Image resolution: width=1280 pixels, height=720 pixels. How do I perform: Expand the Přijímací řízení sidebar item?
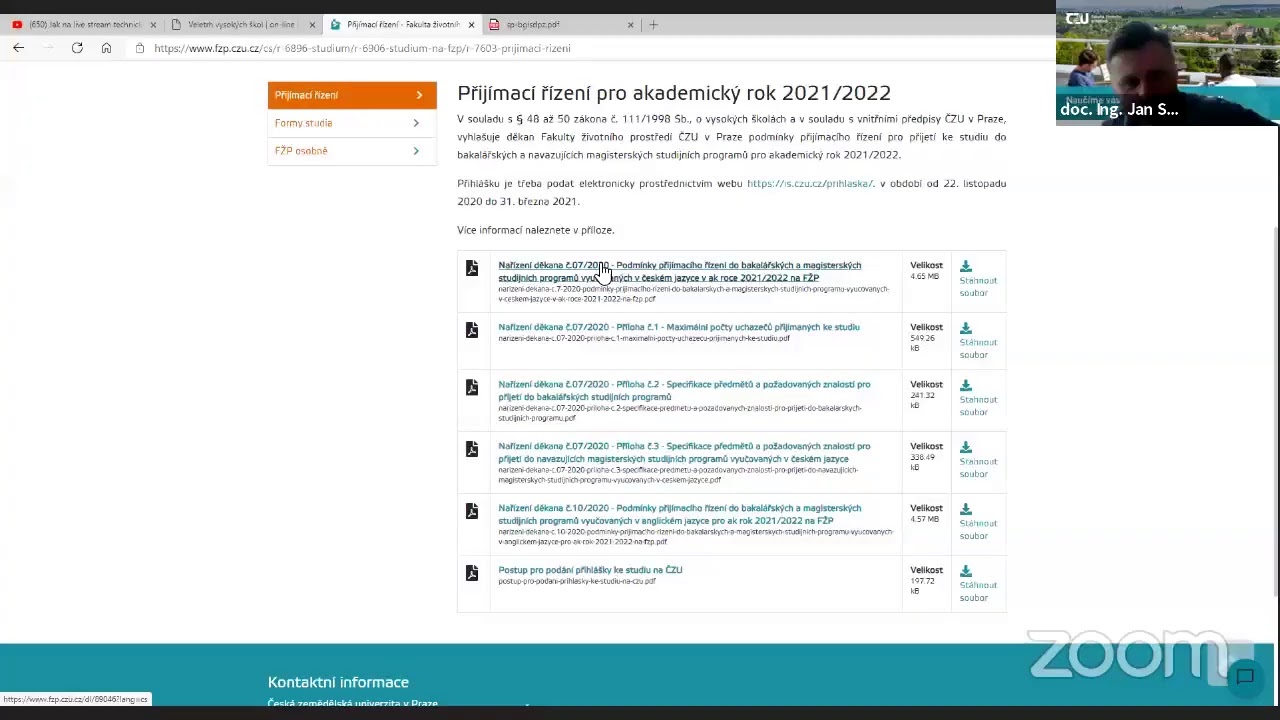coord(352,95)
